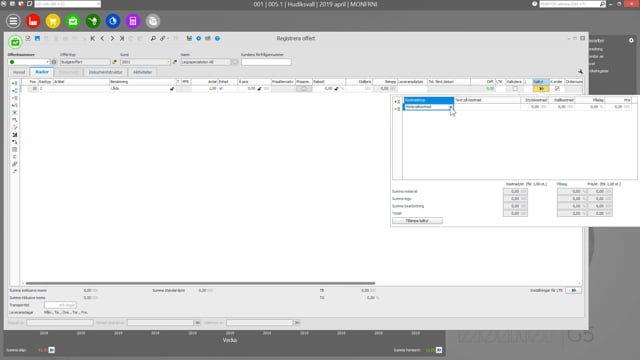Image resolution: width=640 pixels, height=360 pixels.
Task: Click the horizontal scrollbar of rows table
Action: tap(200, 283)
